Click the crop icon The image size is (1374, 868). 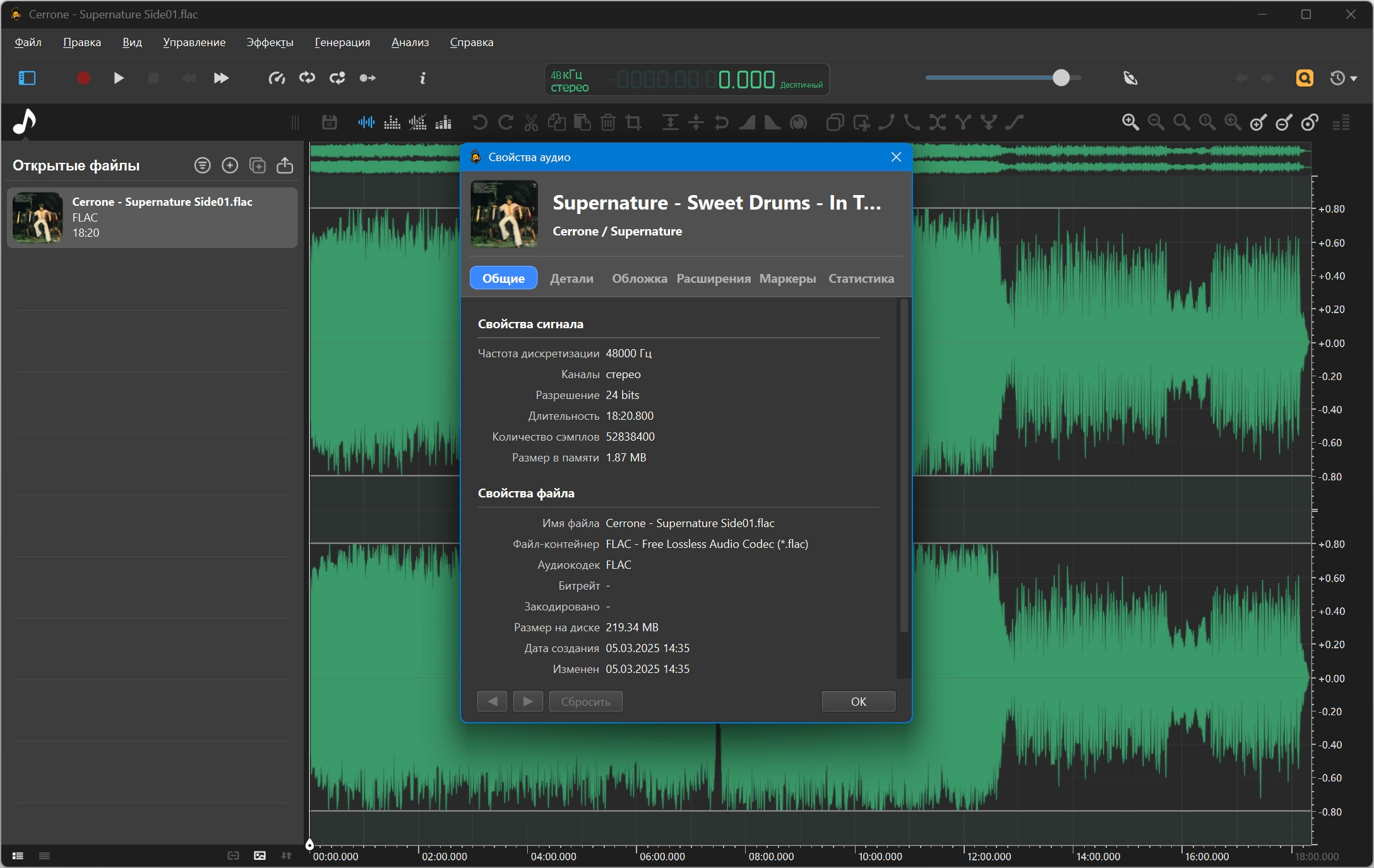633,122
